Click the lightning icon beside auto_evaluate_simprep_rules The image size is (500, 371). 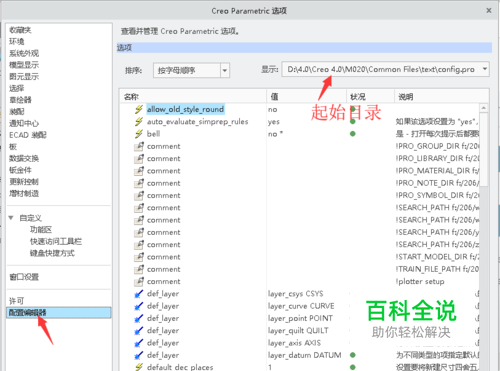pos(139,122)
